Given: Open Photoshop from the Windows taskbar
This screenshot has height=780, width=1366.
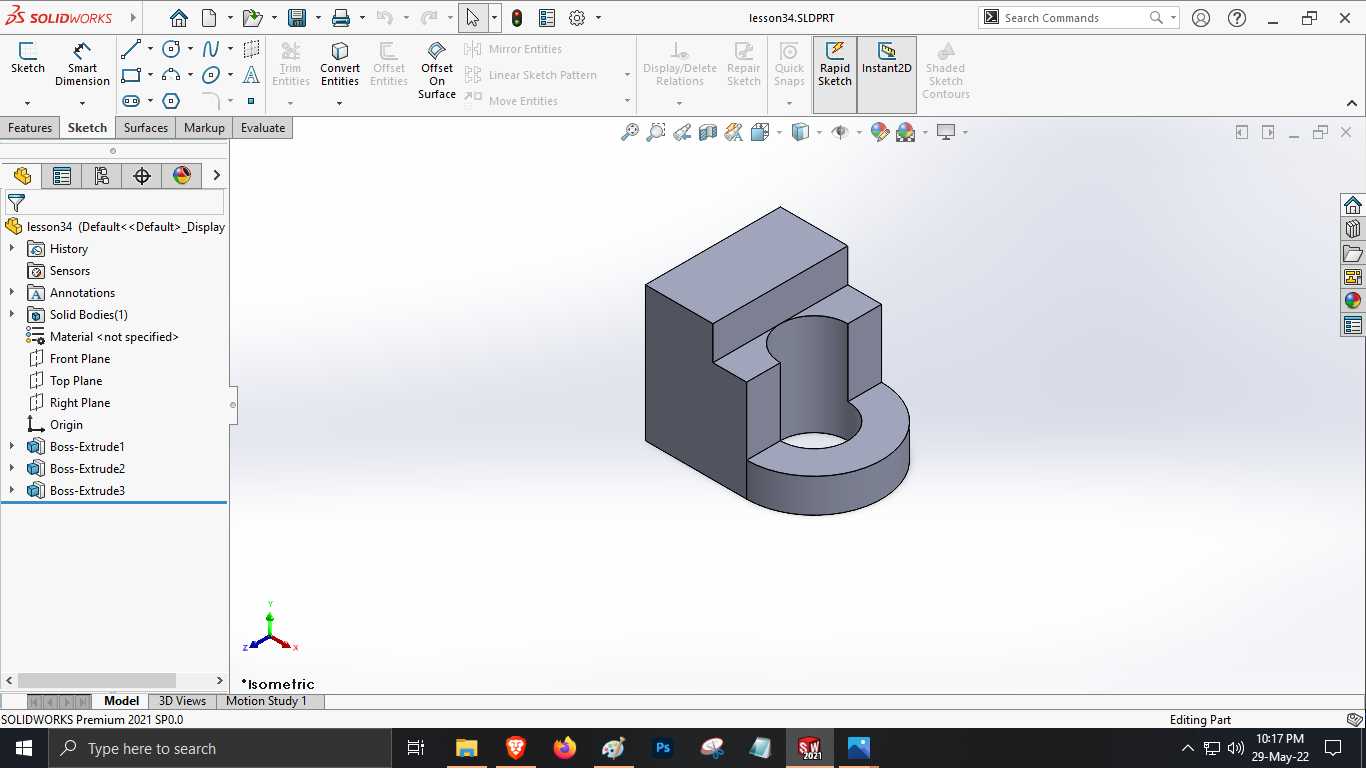Looking at the screenshot, I should point(663,748).
